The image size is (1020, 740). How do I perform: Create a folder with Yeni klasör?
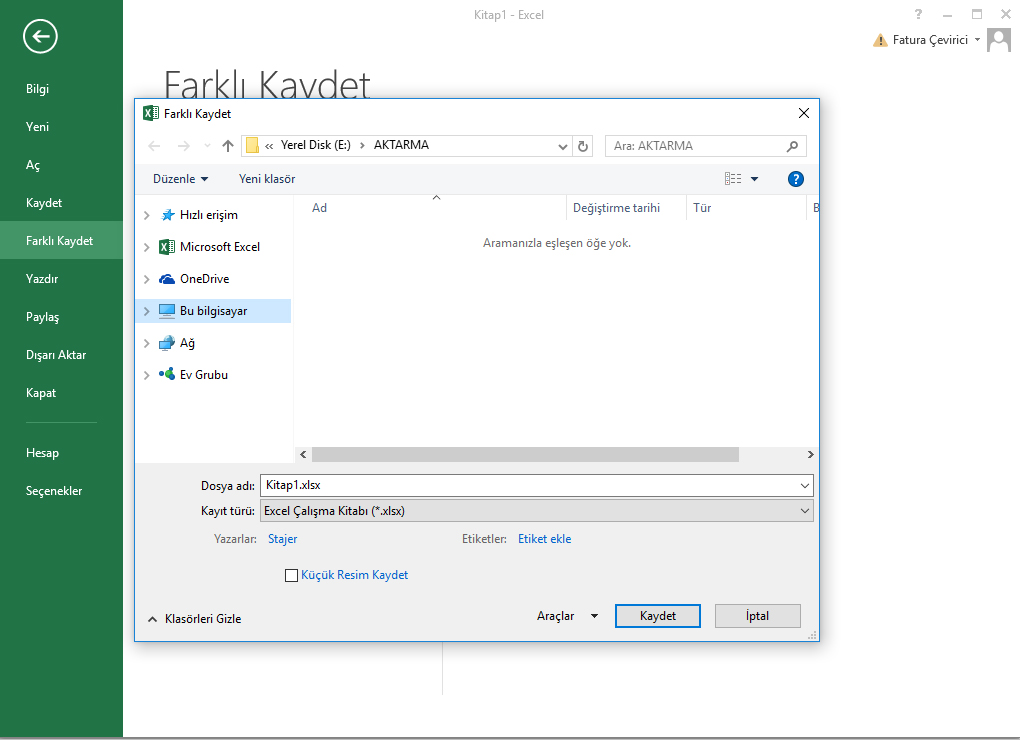point(267,179)
